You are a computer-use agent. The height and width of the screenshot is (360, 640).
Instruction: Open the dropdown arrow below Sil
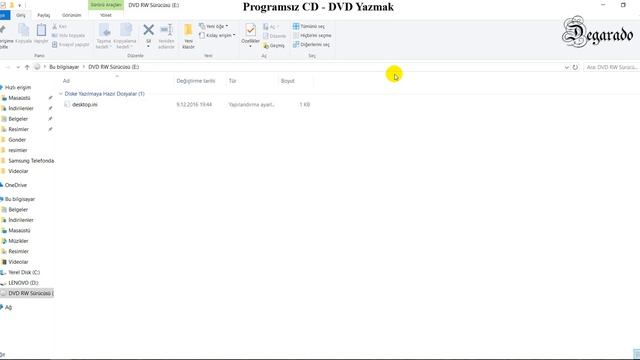click(x=148, y=47)
